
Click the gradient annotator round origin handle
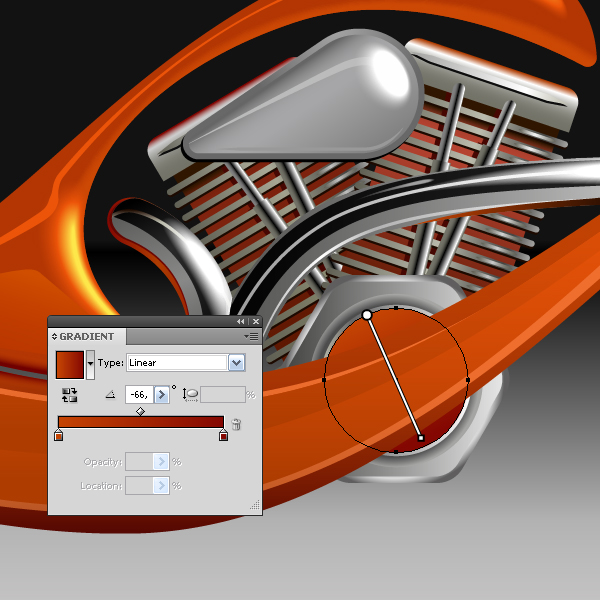coord(367,315)
